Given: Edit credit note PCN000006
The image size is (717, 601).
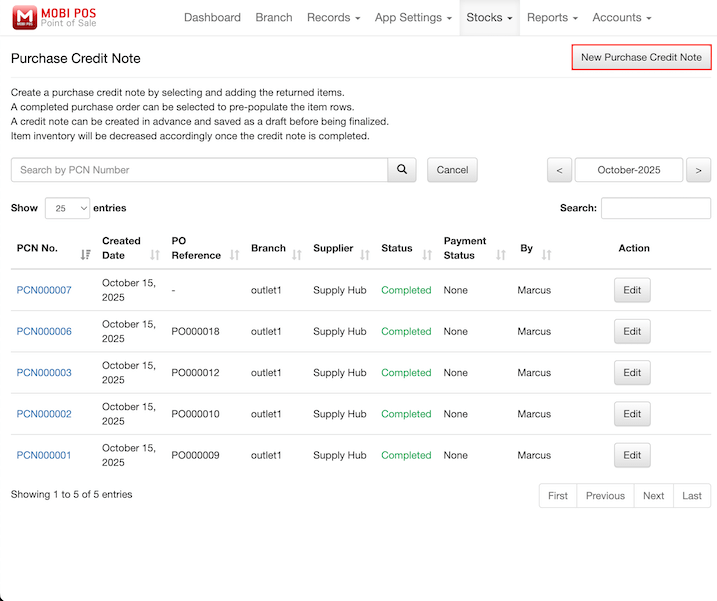Looking at the screenshot, I should [x=632, y=331].
